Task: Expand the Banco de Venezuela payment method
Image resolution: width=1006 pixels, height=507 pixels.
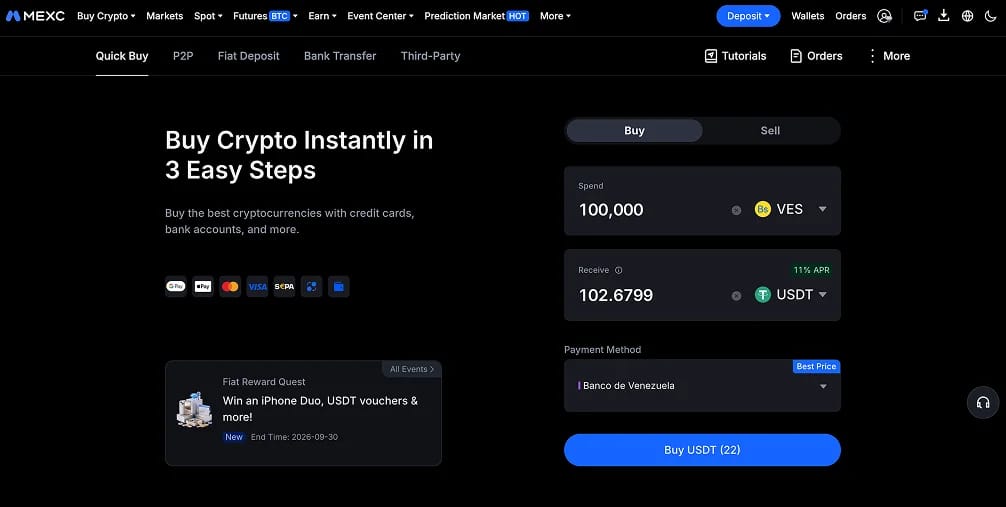Action: pos(702,386)
